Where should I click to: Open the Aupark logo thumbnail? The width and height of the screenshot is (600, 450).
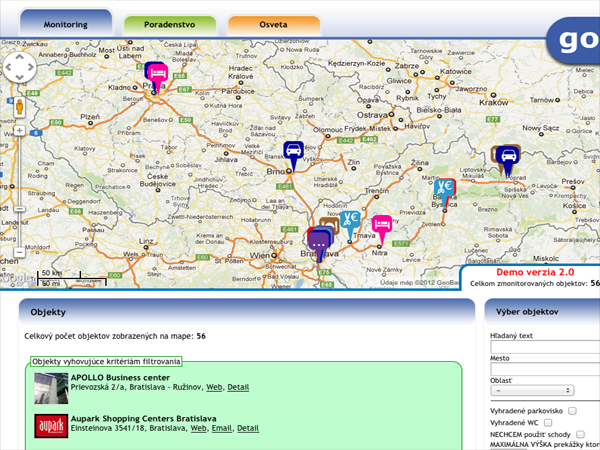click(x=51, y=426)
